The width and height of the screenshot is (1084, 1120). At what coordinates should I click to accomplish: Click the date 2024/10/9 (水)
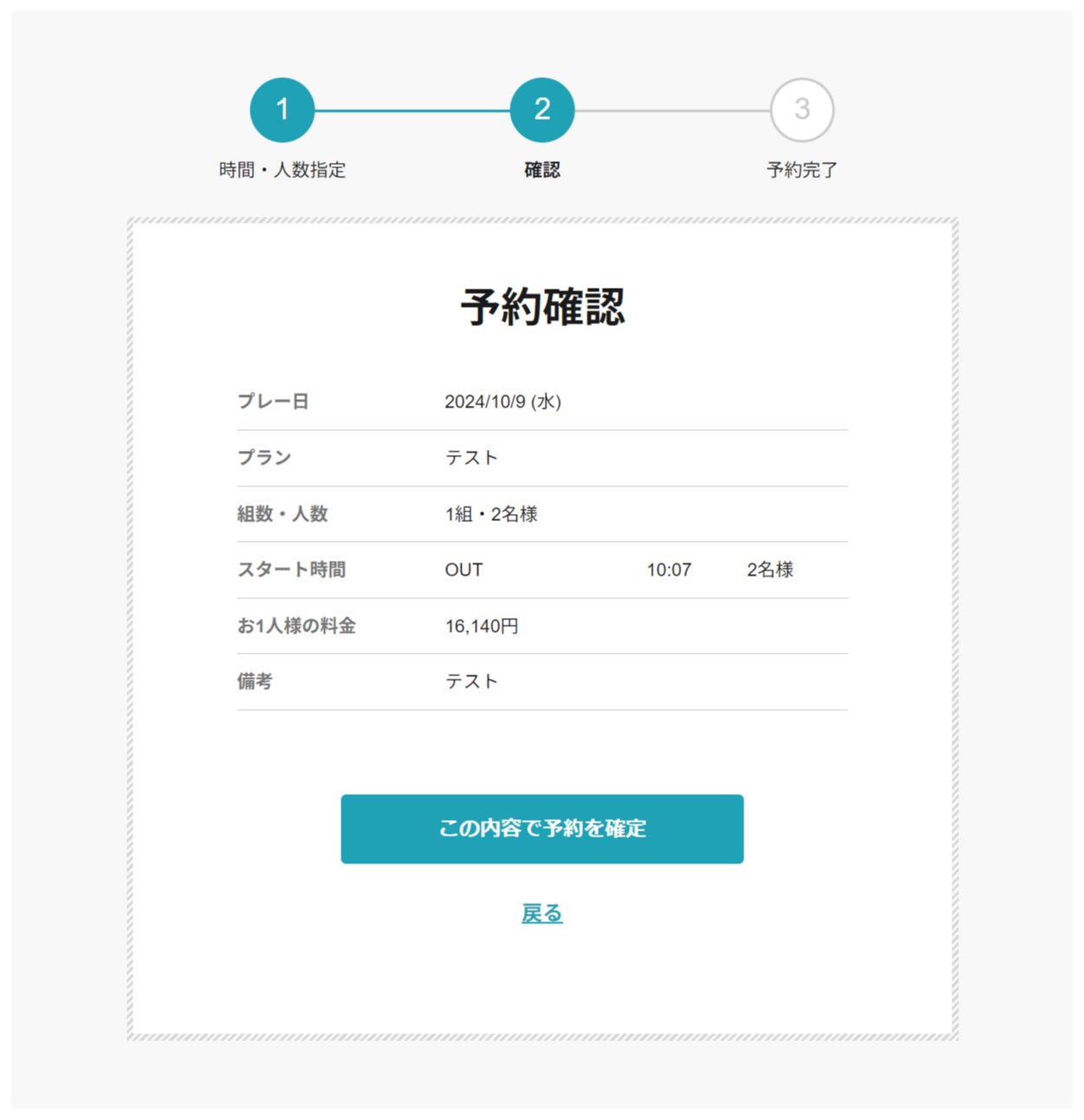pos(503,401)
